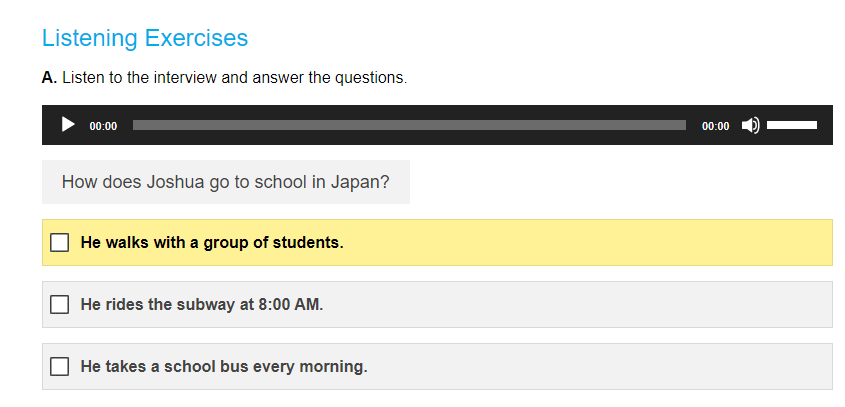The width and height of the screenshot is (845, 407).
Task: Enable the school bus answer checkbox
Action: (60, 366)
